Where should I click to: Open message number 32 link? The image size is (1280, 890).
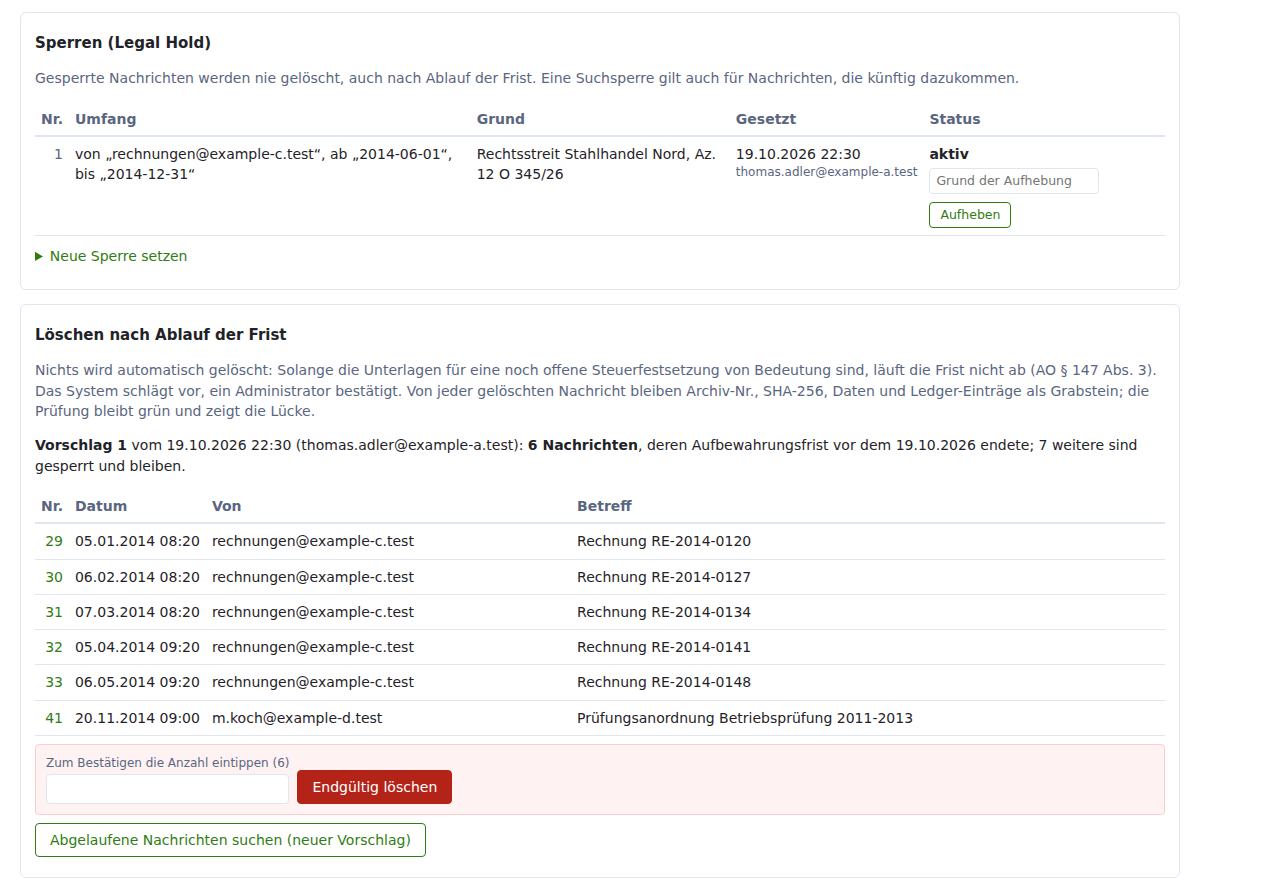click(54, 647)
